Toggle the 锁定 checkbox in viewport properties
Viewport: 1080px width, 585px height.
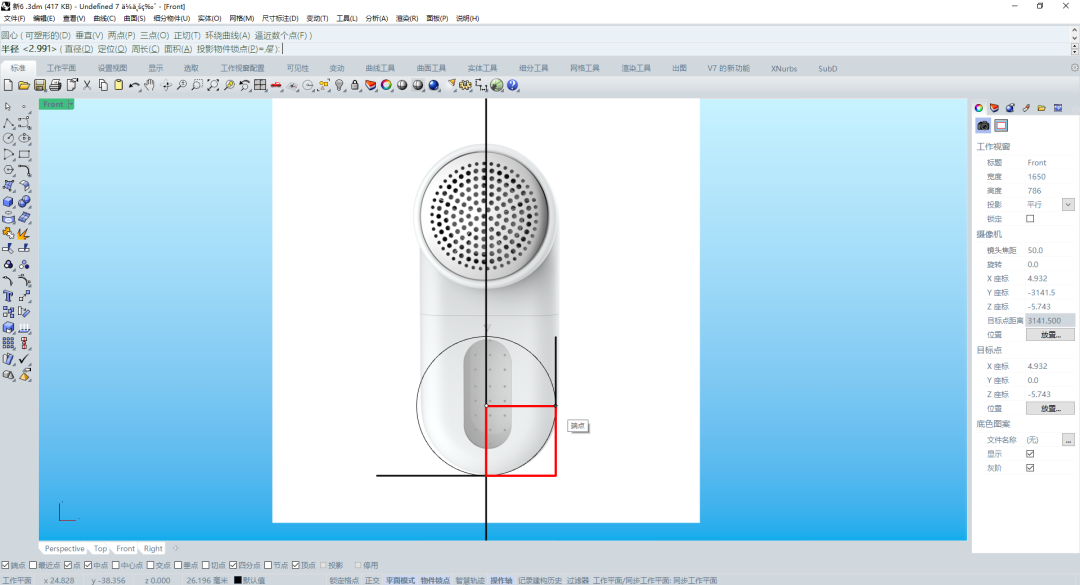pos(1030,218)
